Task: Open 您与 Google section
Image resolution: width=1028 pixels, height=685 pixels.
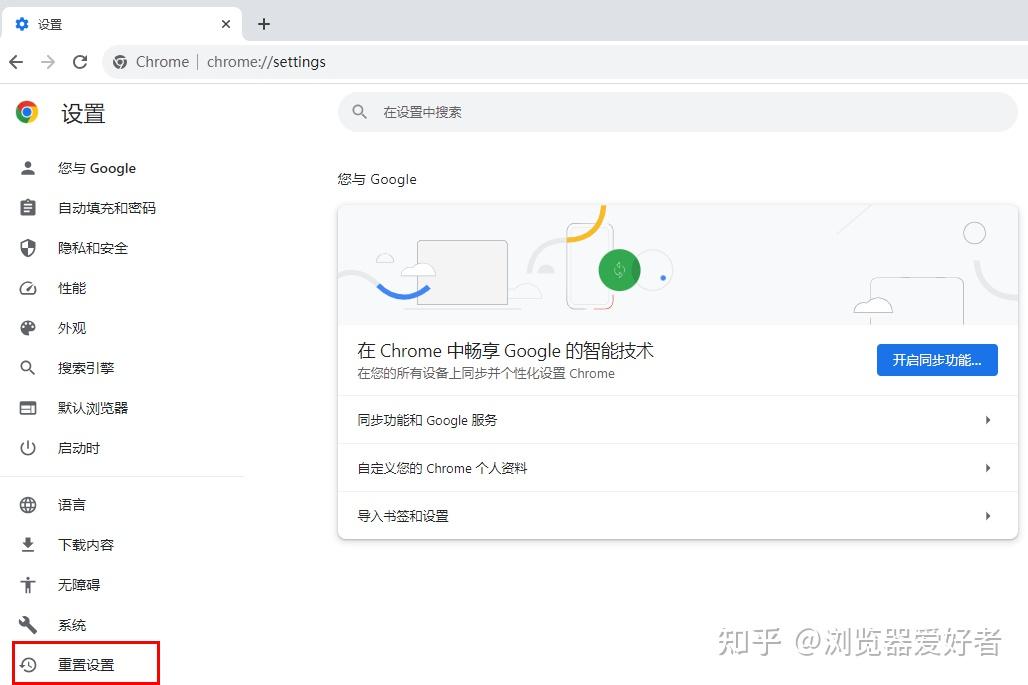Action: 97,168
